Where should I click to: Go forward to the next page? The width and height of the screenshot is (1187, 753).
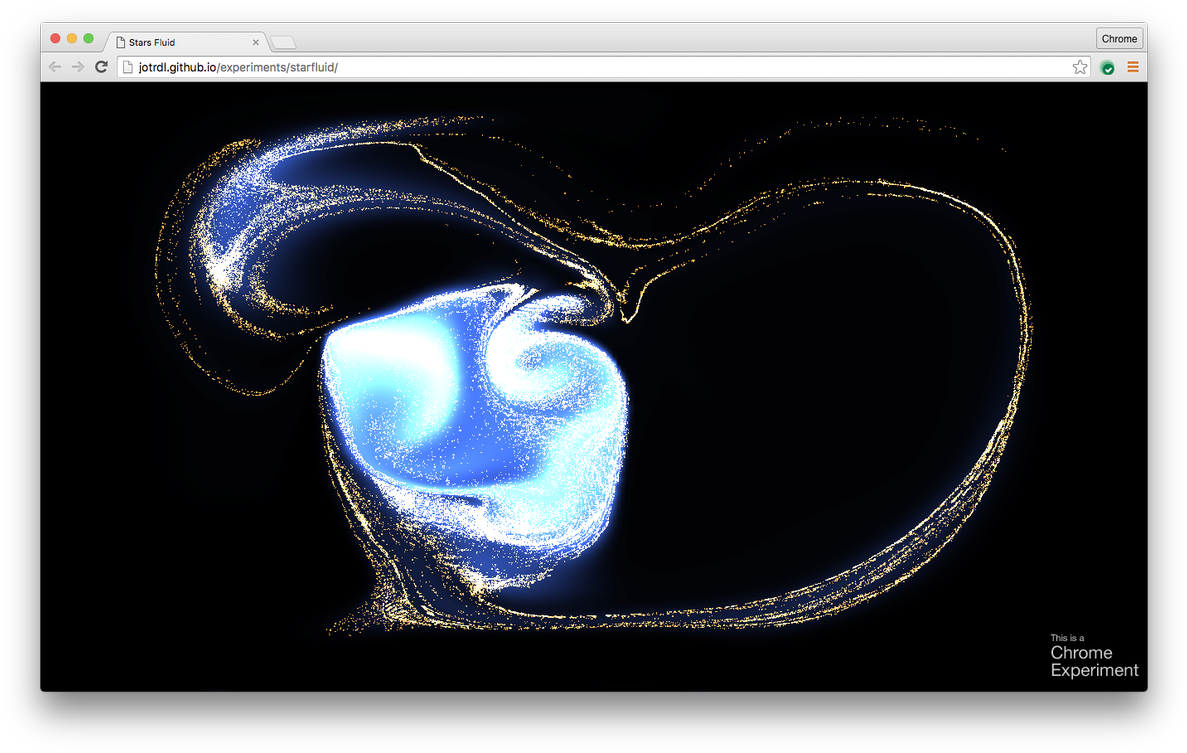(78, 67)
